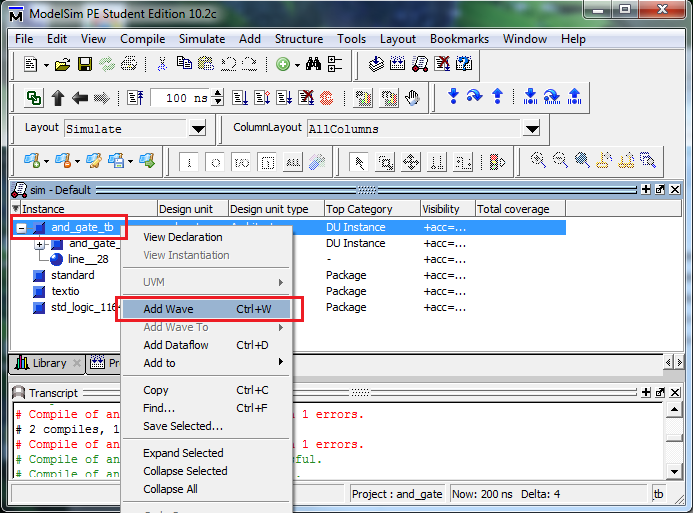Expand the and_gate child tree node
This screenshot has height=513, width=693.
point(39,244)
